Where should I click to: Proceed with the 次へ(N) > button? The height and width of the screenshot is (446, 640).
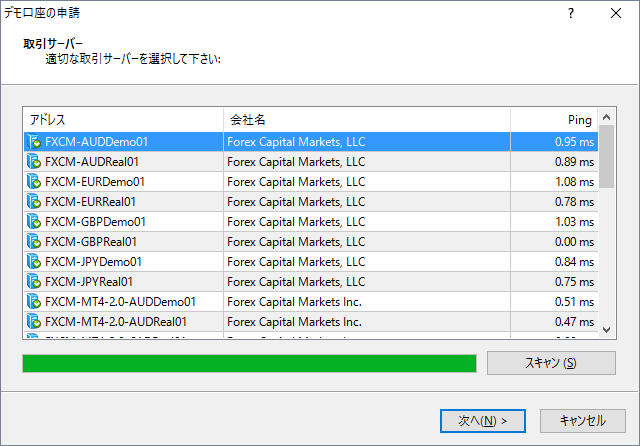click(482, 421)
